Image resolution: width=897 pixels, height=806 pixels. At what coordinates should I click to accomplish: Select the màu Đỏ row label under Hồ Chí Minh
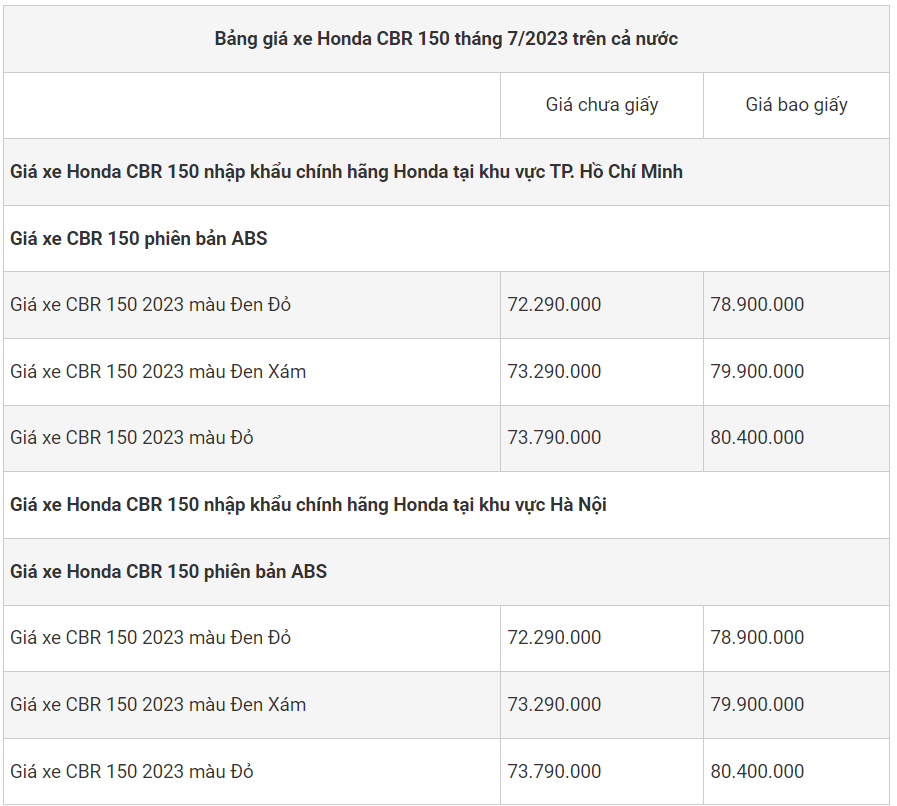coord(132,438)
